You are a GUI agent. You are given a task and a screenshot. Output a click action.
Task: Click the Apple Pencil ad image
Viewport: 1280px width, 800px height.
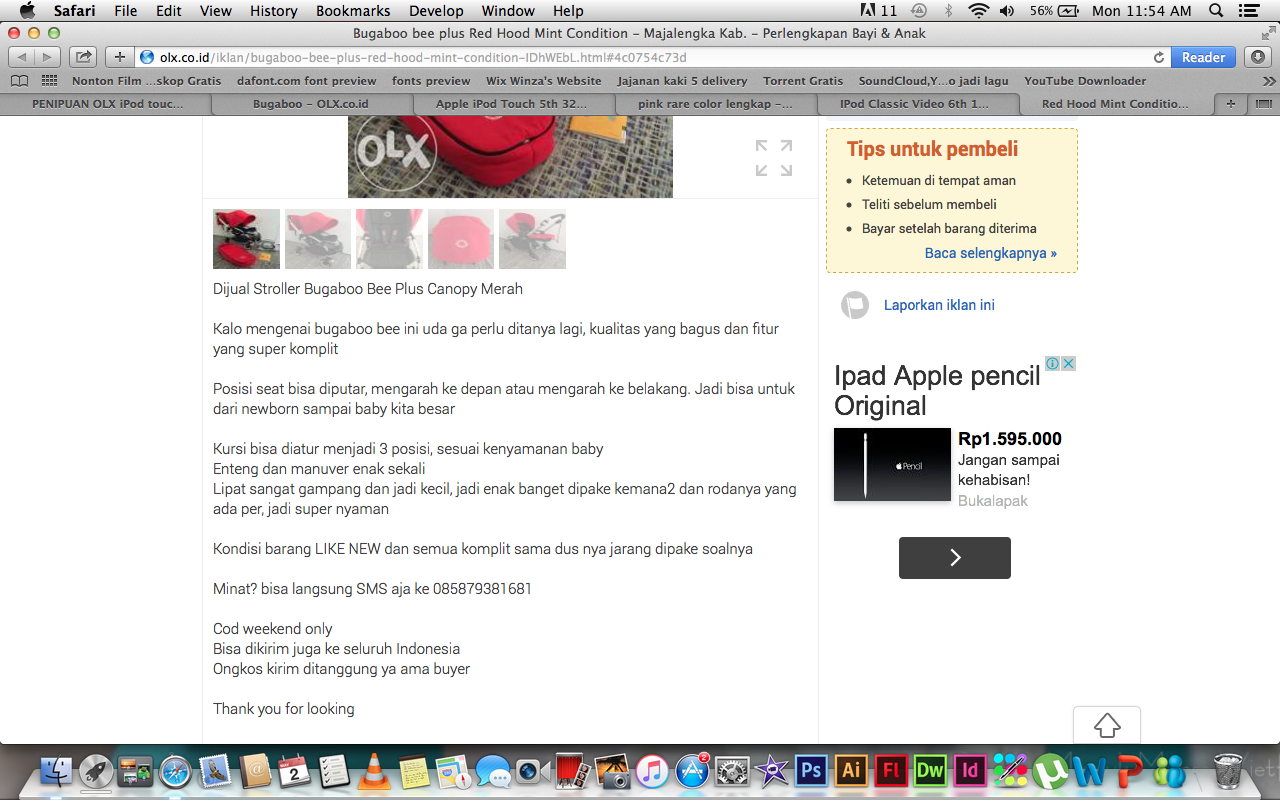pyautogui.click(x=892, y=465)
